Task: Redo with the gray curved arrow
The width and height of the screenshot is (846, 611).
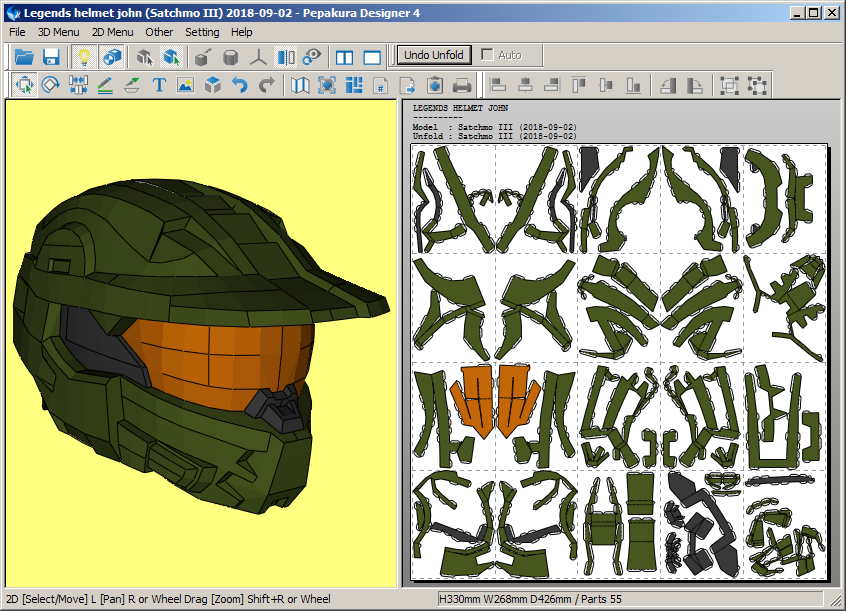Action: point(267,85)
